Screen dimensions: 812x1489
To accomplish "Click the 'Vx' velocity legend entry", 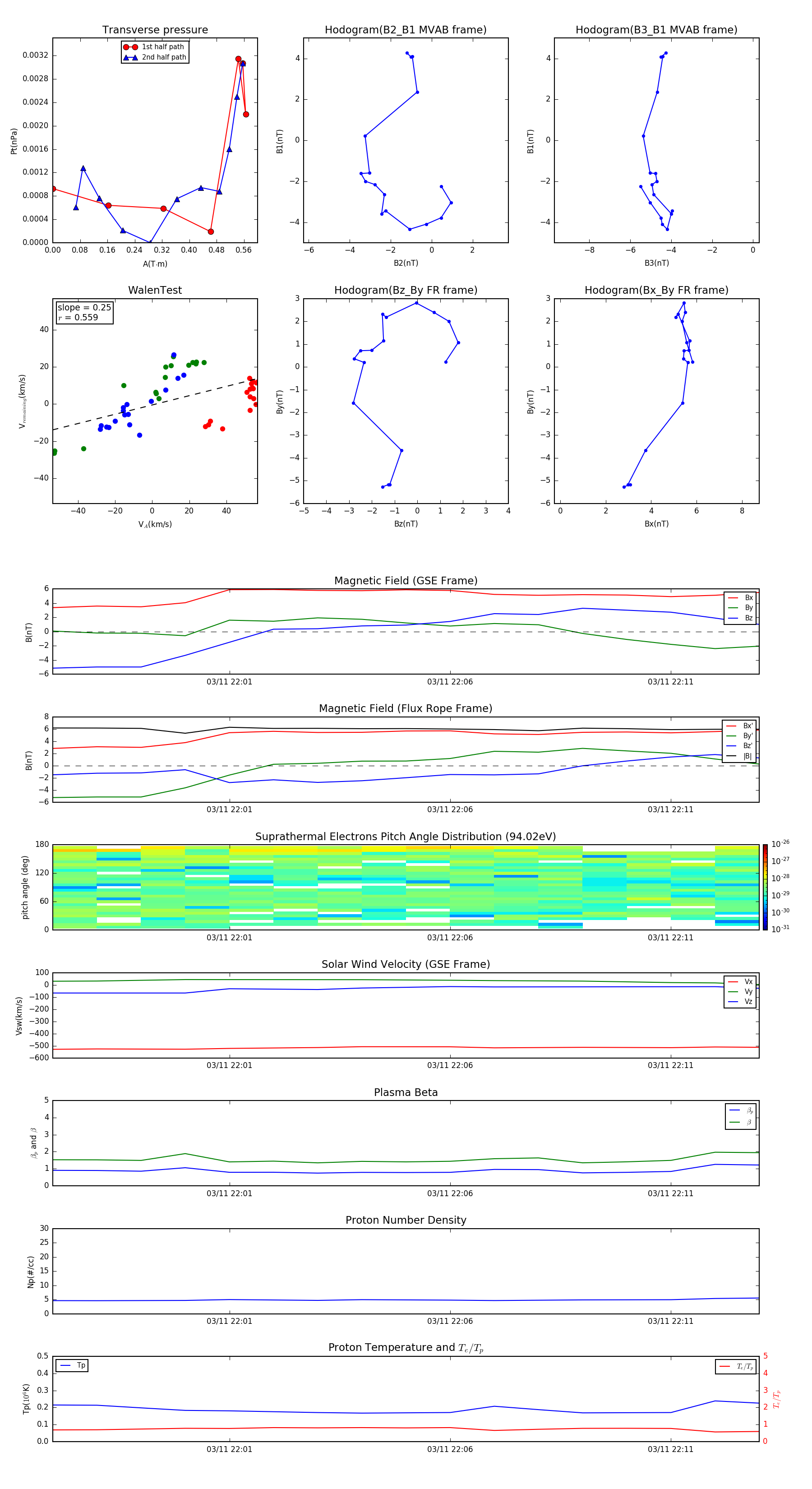I will (x=740, y=981).
